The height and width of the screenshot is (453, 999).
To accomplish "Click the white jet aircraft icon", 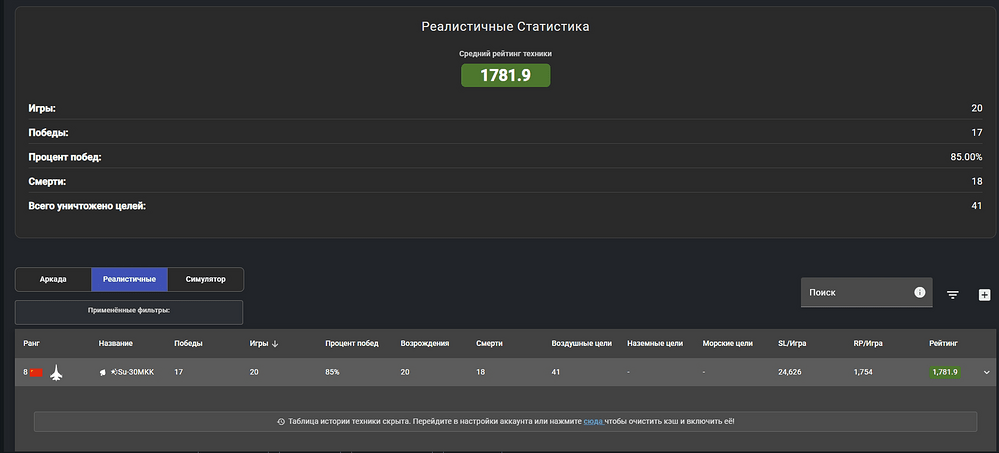I will 56,372.
